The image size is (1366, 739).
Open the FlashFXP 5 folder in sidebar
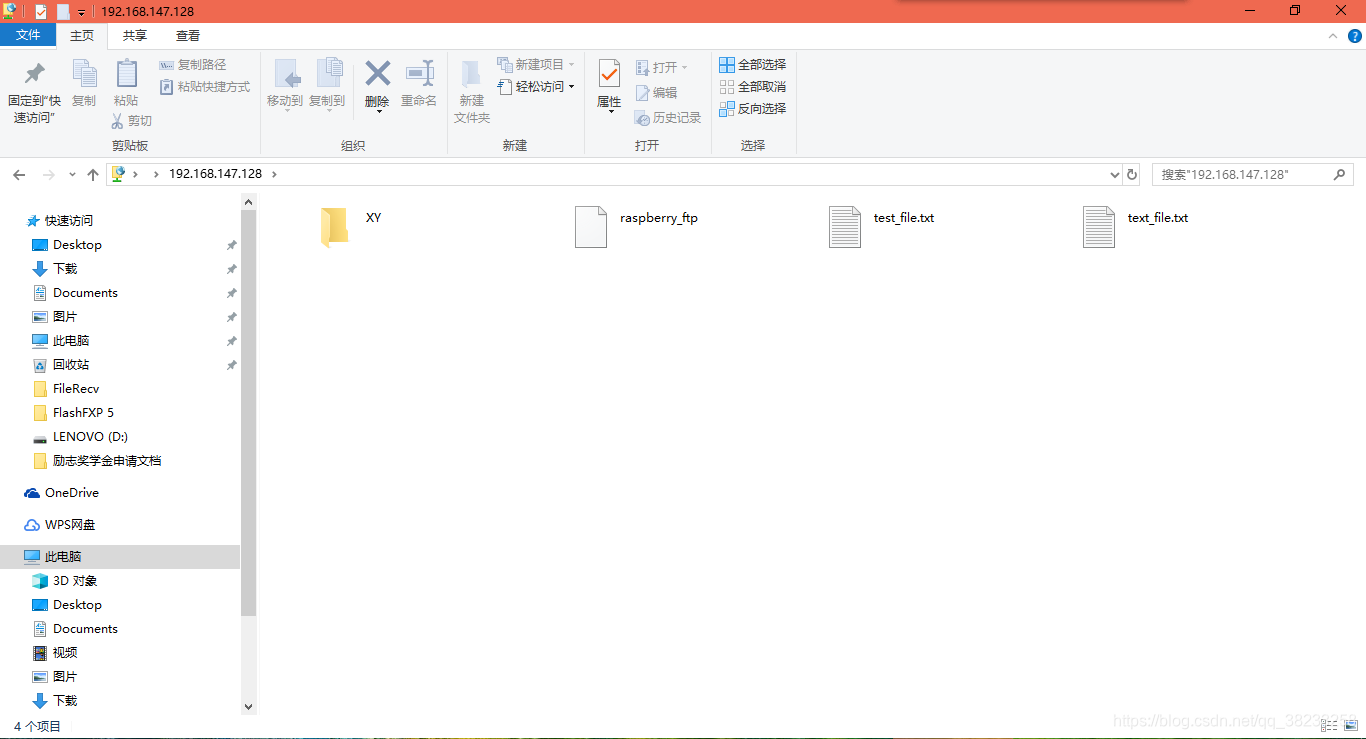point(83,413)
